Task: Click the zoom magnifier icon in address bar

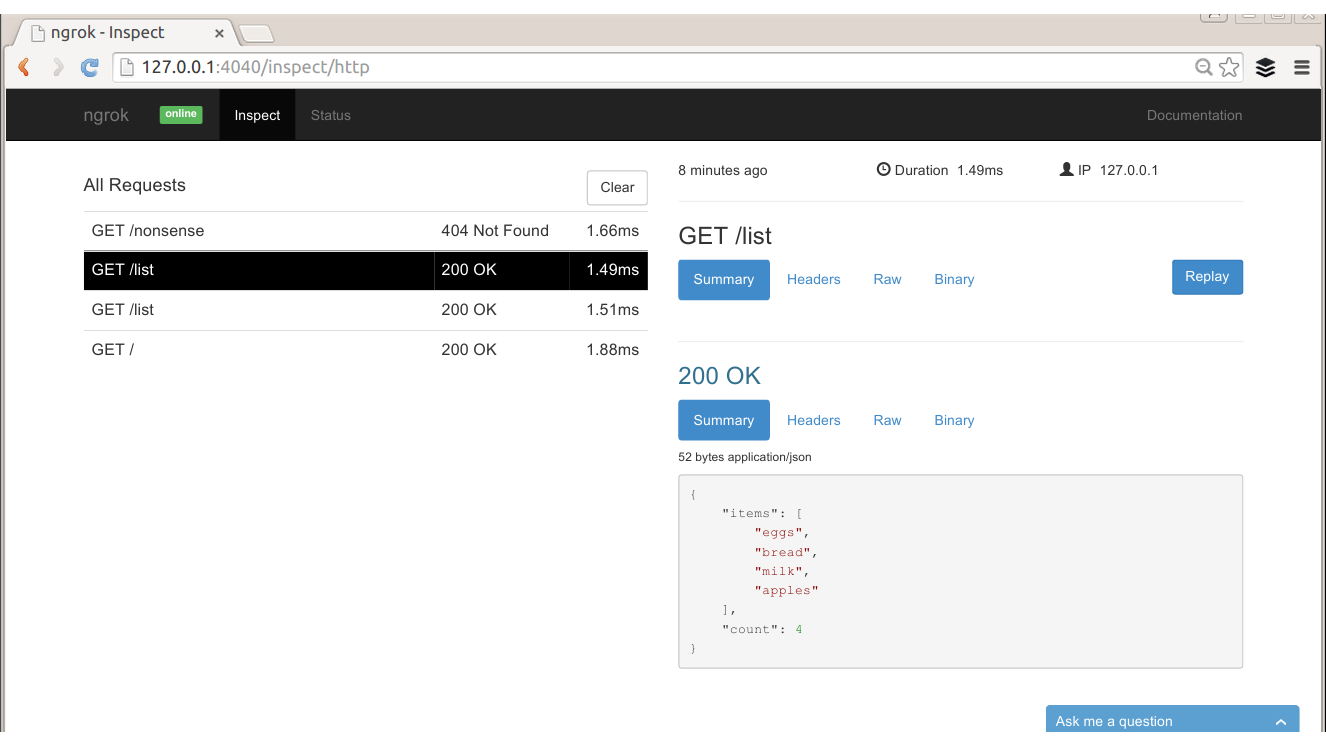Action: click(x=1204, y=67)
